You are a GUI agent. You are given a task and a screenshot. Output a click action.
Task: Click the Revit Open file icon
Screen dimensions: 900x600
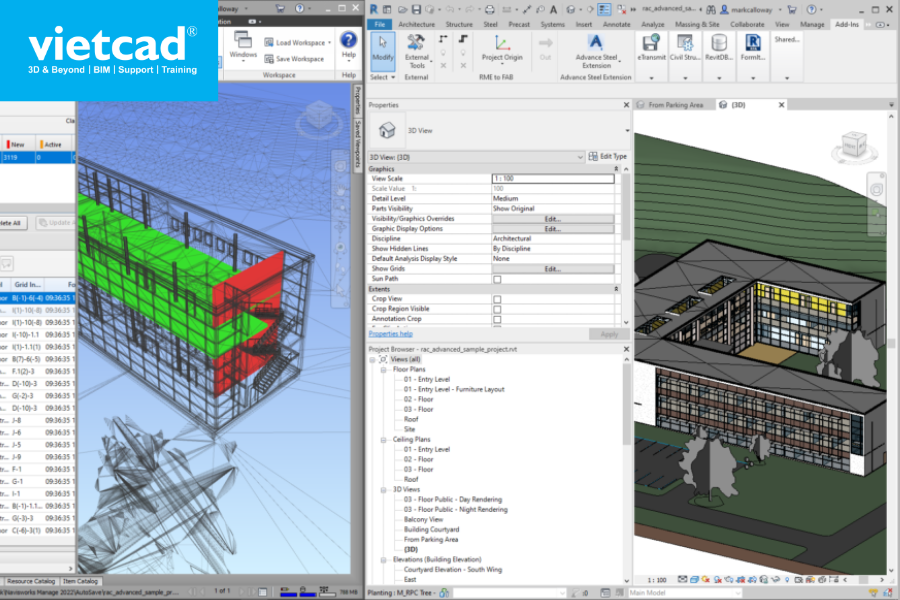(x=402, y=9)
